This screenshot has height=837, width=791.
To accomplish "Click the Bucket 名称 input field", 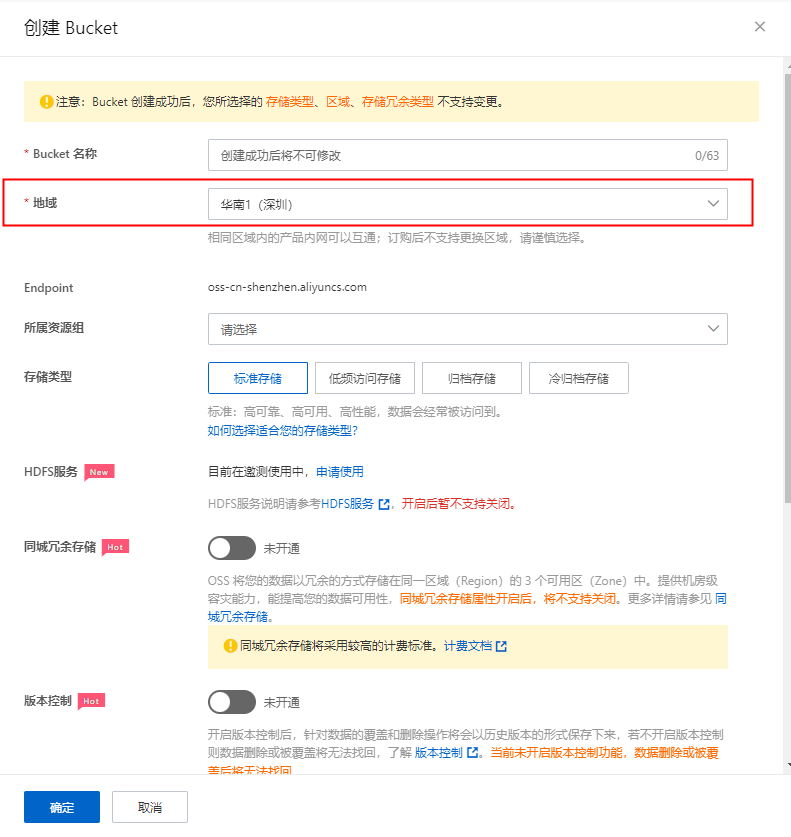I will pyautogui.click(x=468, y=155).
